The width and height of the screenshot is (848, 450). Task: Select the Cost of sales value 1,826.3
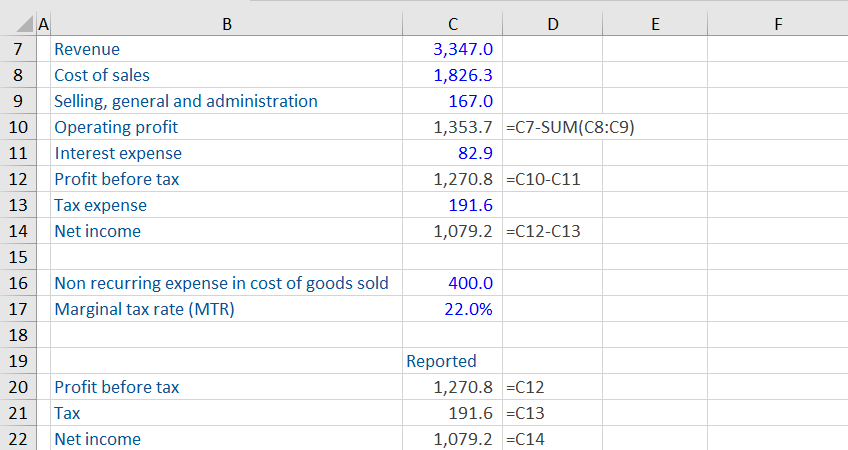pyautogui.click(x=452, y=75)
